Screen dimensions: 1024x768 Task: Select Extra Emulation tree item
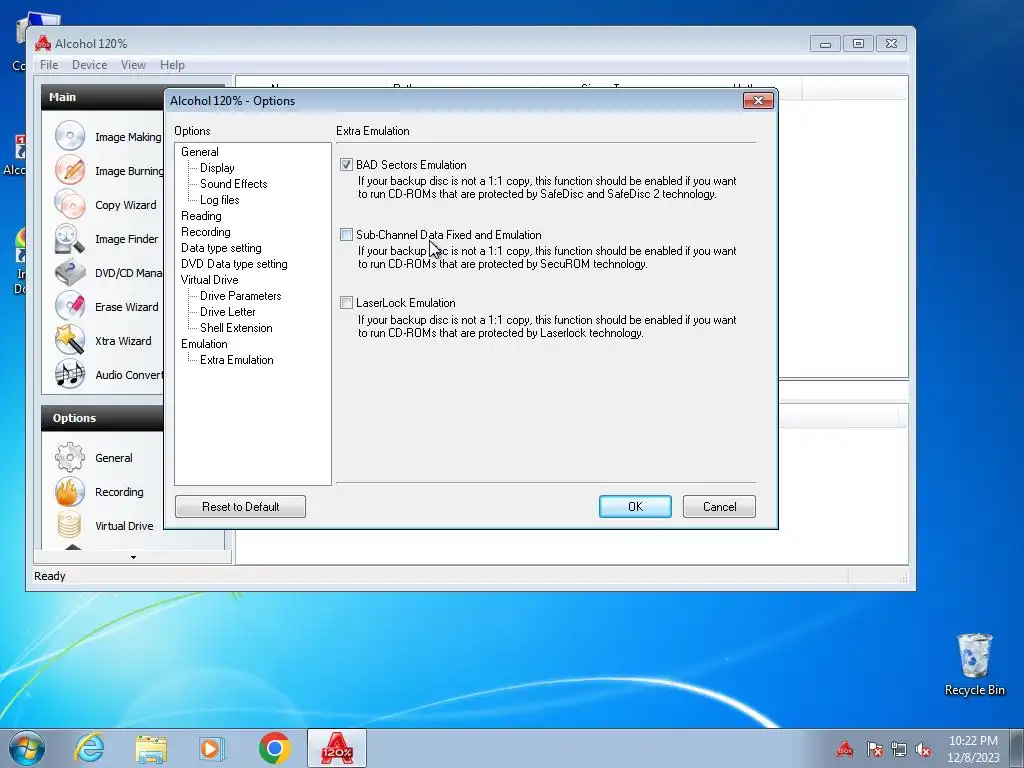click(x=236, y=360)
